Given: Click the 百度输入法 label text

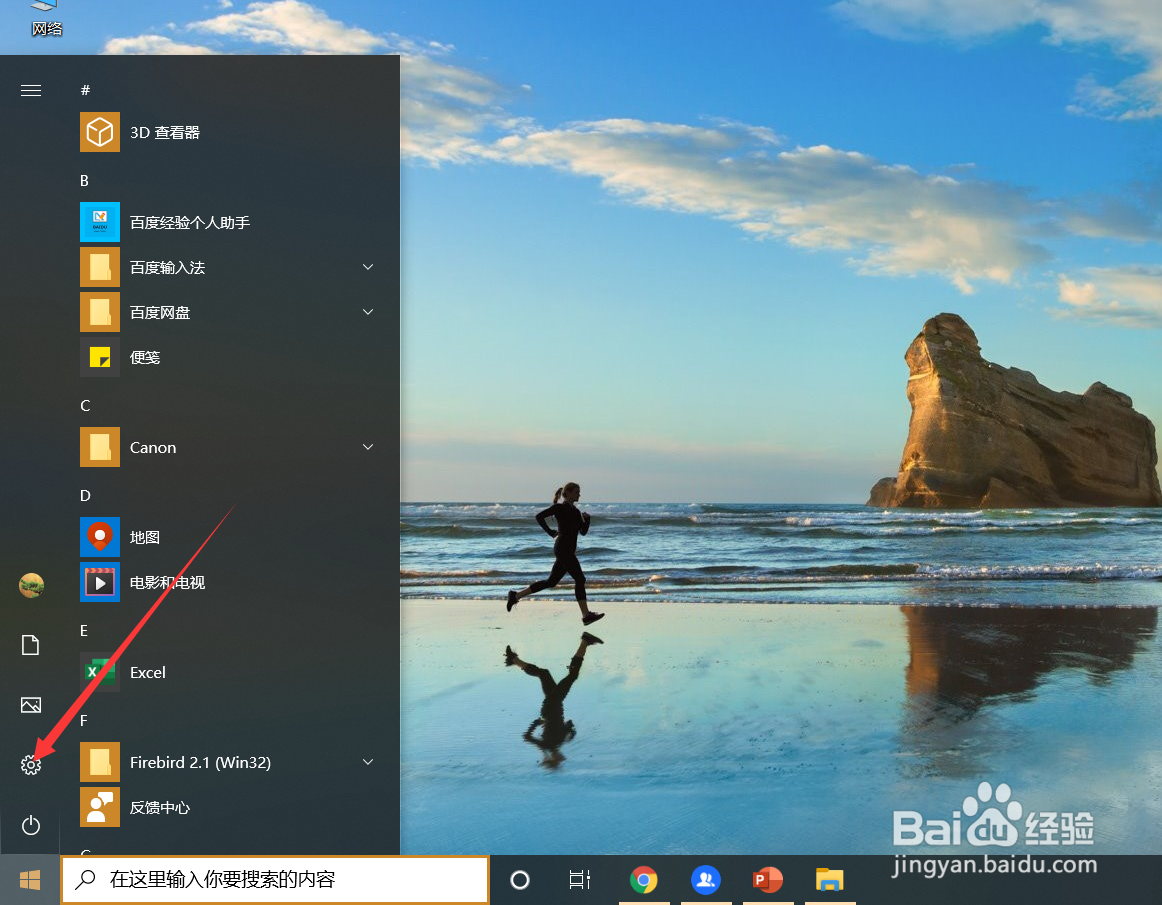Looking at the screenshot, I should click(167, 268).
